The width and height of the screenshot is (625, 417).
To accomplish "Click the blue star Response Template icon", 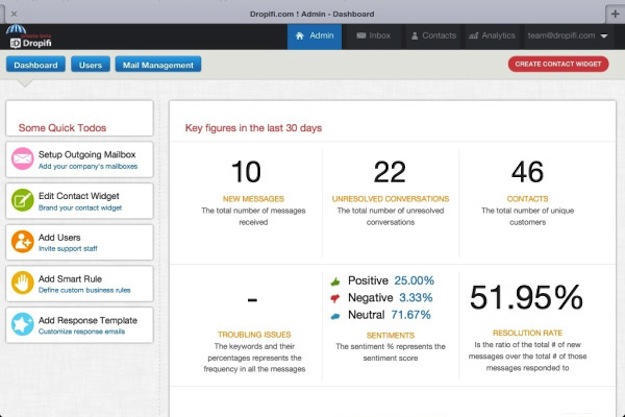I will tap(22, 325).
